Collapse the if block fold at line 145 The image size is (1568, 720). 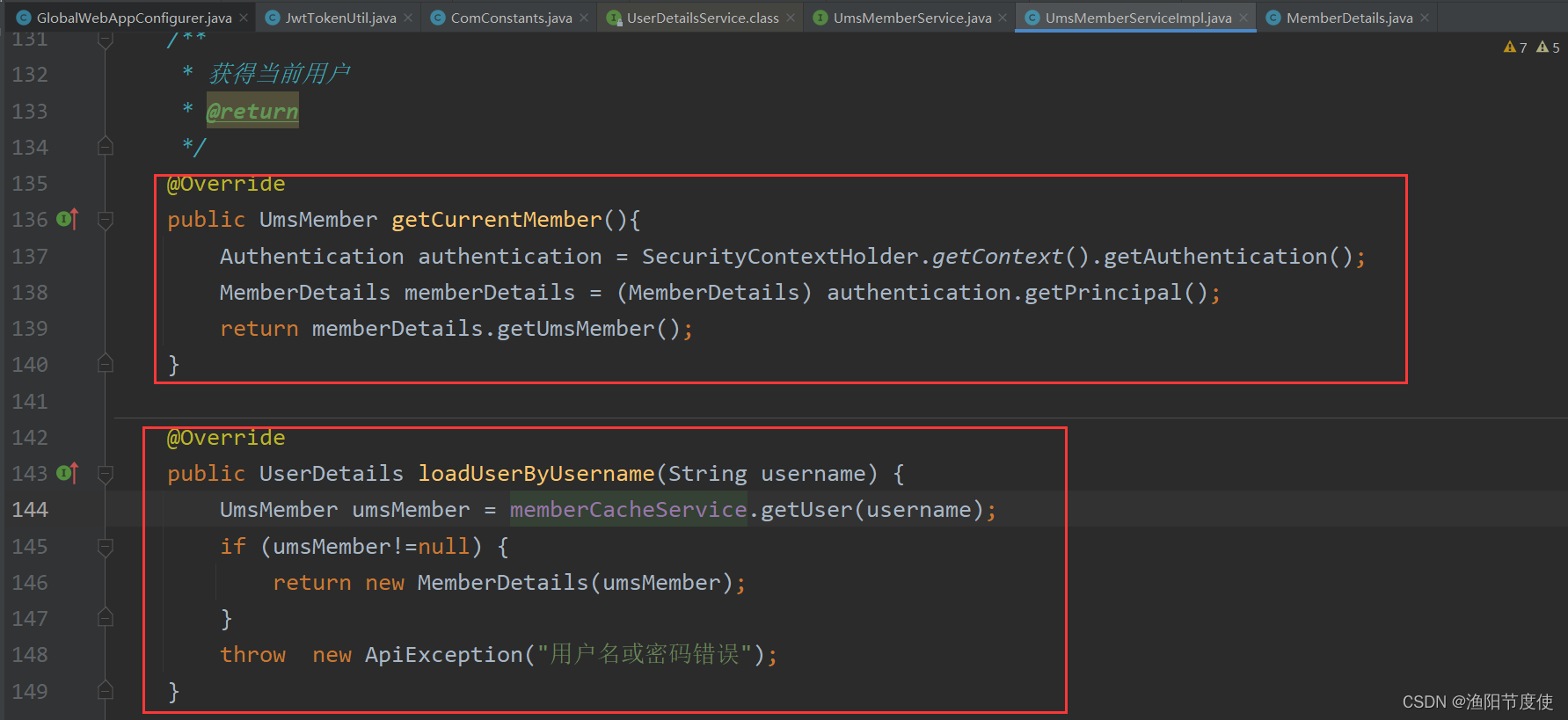pos(106,547)
